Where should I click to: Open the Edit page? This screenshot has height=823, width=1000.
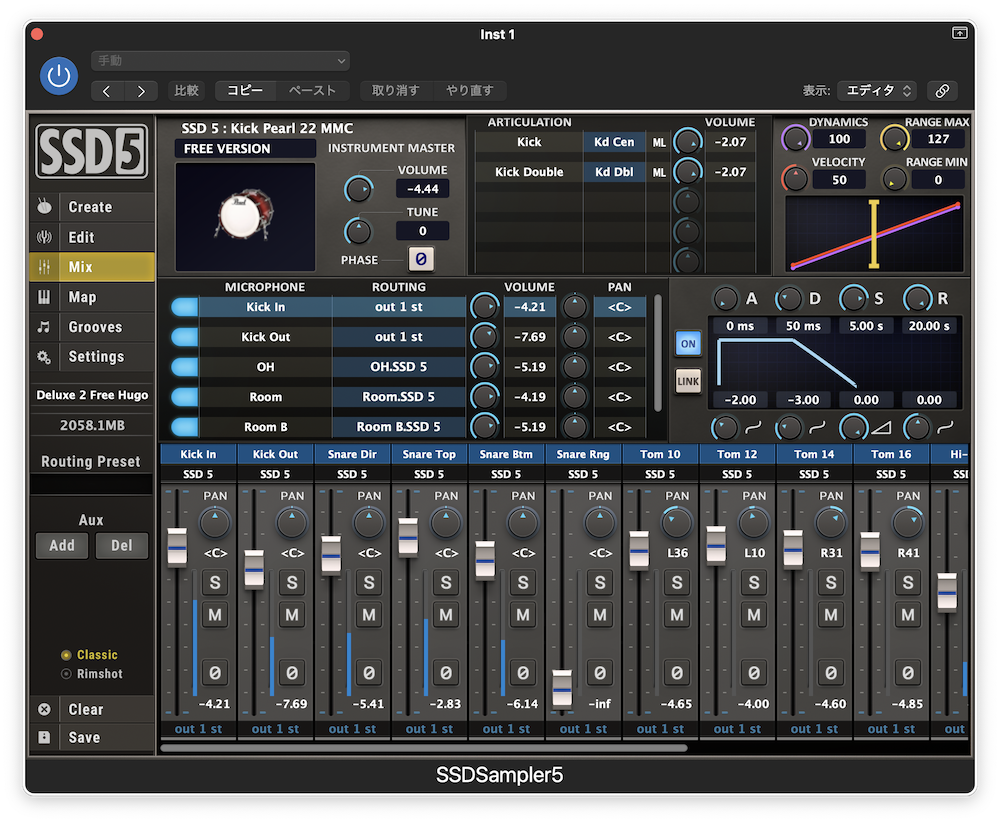tap(92, 237)
